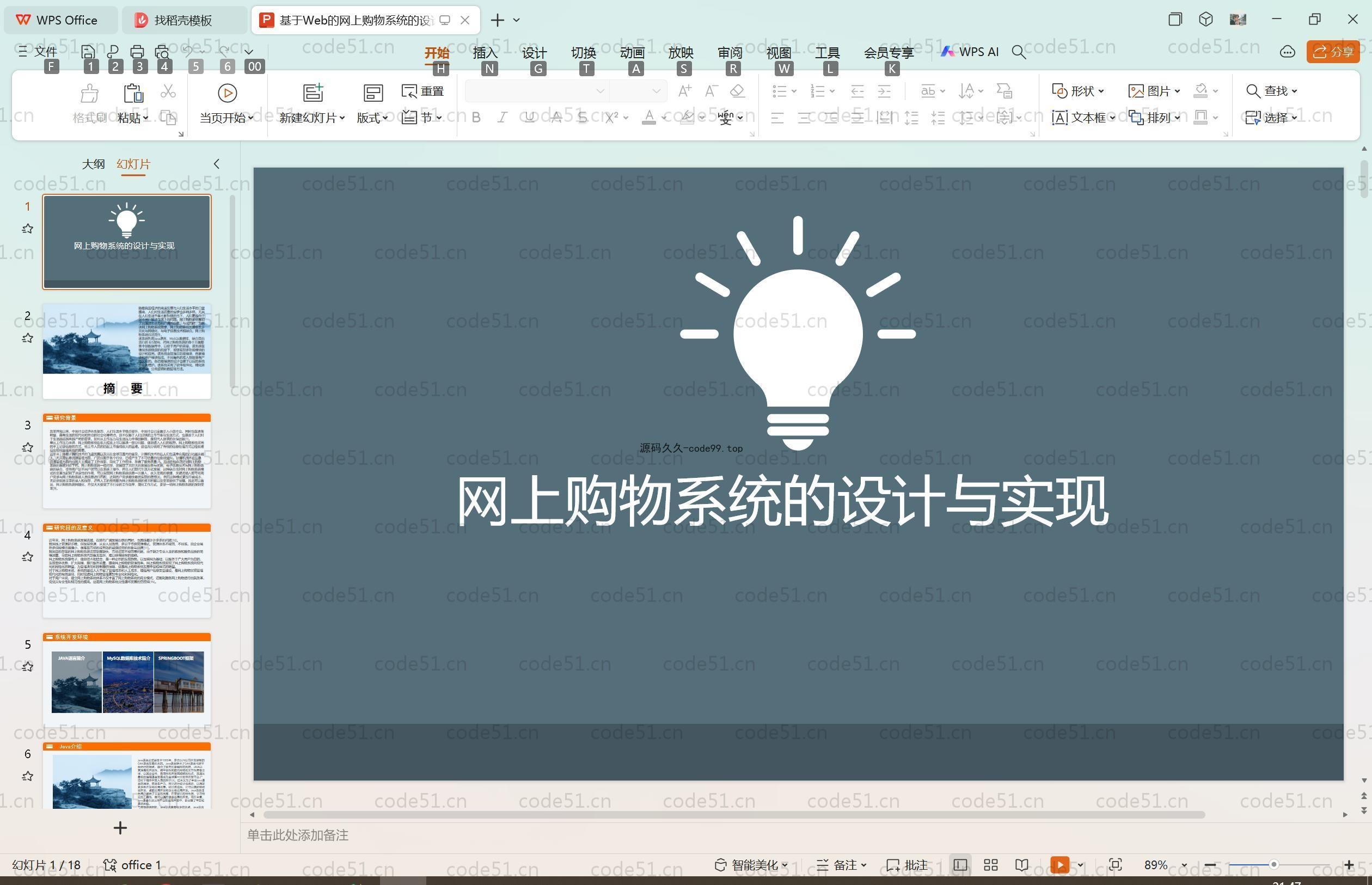Toggle Strikethrough formatting

pyautogui.click(x=556, y=118)
